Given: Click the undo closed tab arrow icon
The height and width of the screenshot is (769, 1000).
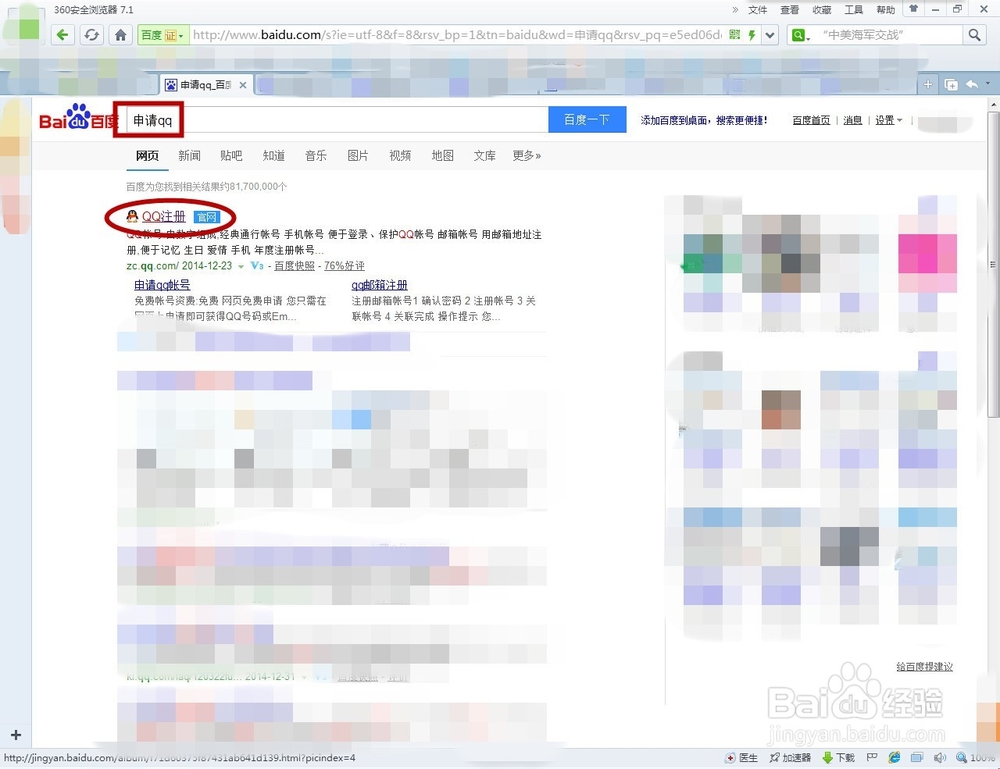Looking at the screenshot, I should click(972, 84).
